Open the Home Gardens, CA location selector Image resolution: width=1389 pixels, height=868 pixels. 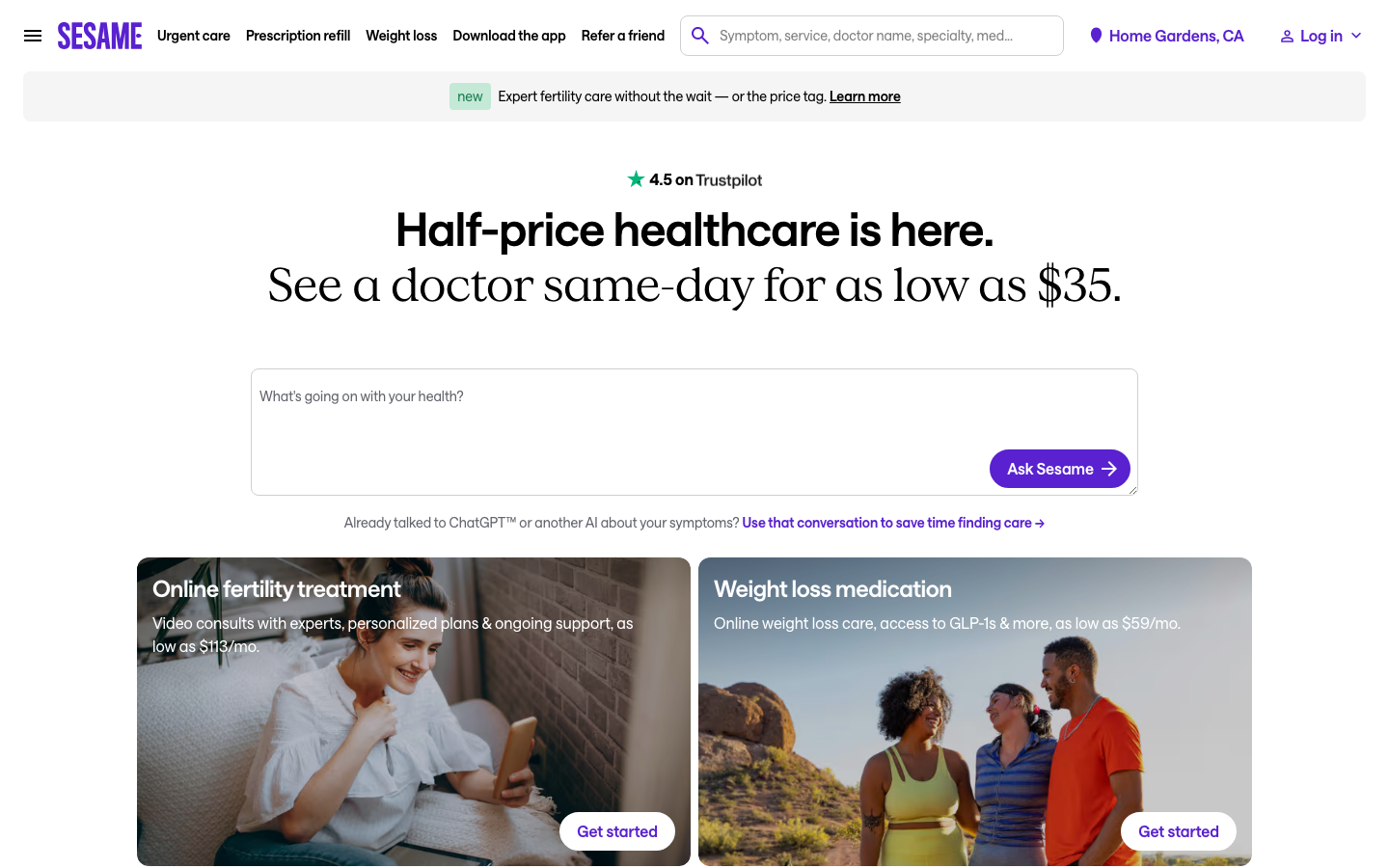tap(1167, 36)
